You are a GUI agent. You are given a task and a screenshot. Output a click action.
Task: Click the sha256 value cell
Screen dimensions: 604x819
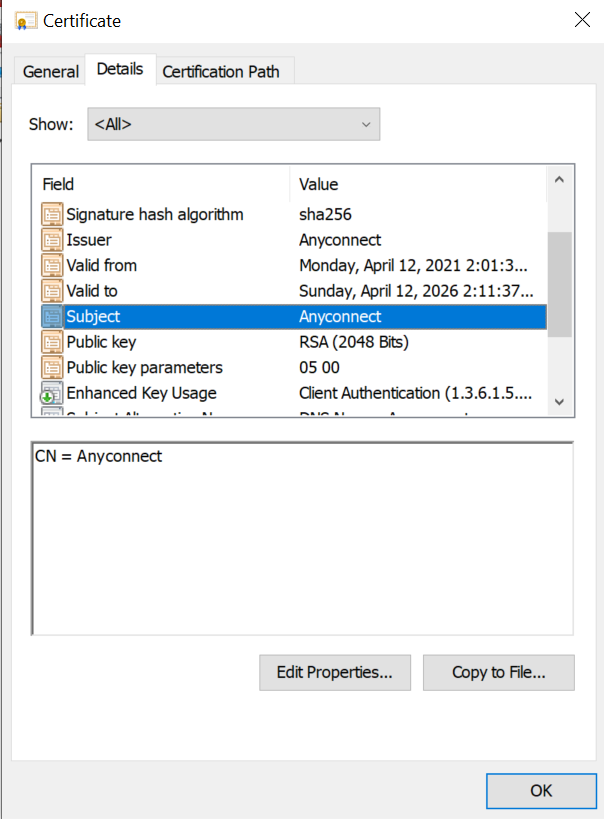coord(325,214)
